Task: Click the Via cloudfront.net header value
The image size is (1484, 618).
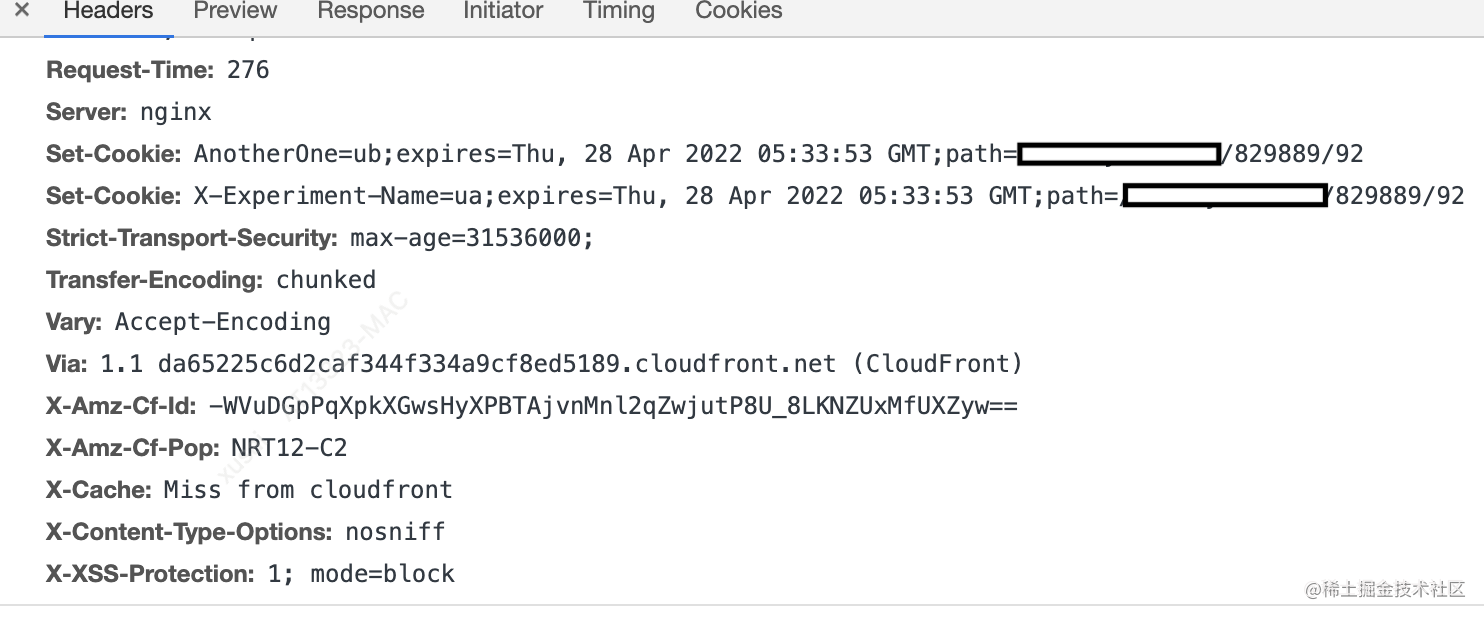Action: (x=562, y=364)
